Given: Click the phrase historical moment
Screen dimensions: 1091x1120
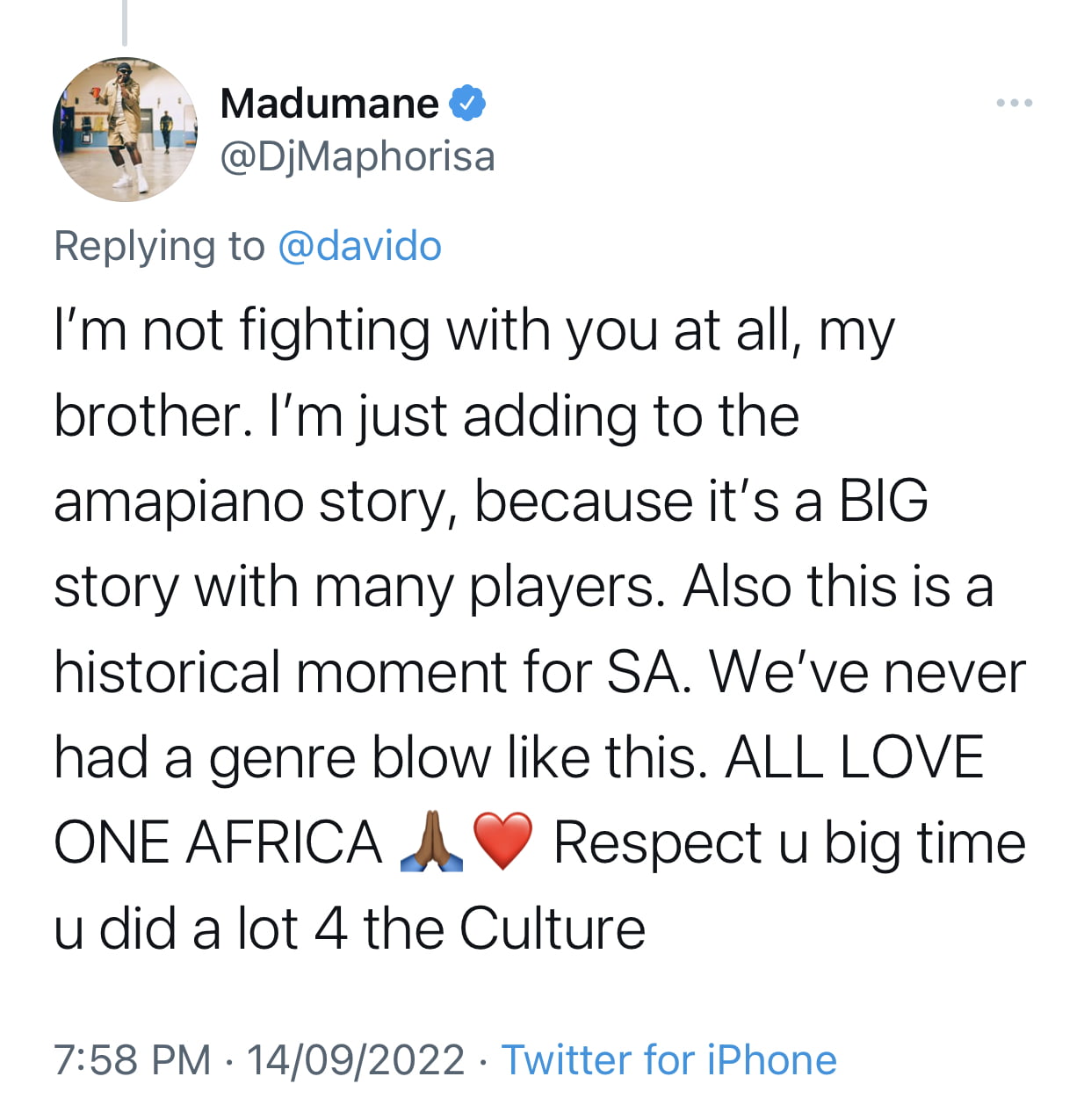Looking at the screenshot, I should click(280, 673).
